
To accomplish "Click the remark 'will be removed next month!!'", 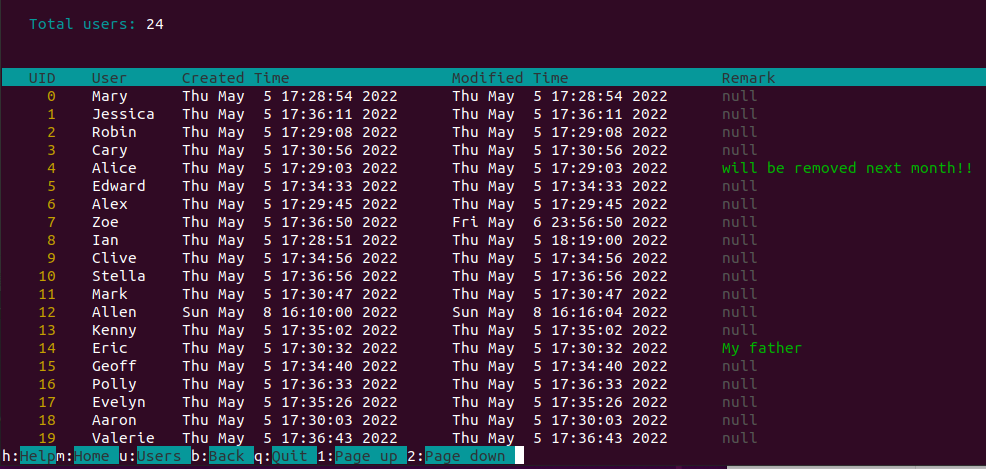I will (x=848, y=168).
